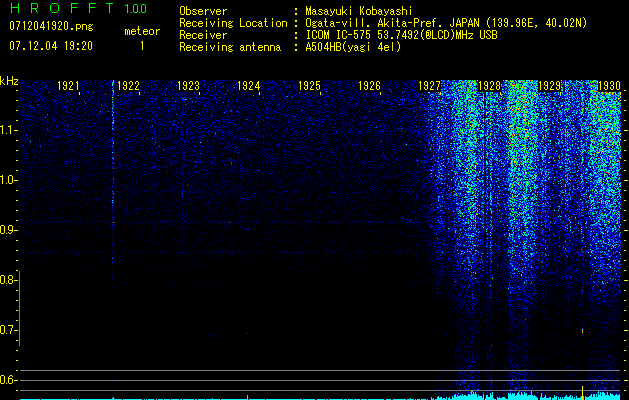Click the 0.9 frequency axis label
The image size is (629, 400).
click(7, 230)
